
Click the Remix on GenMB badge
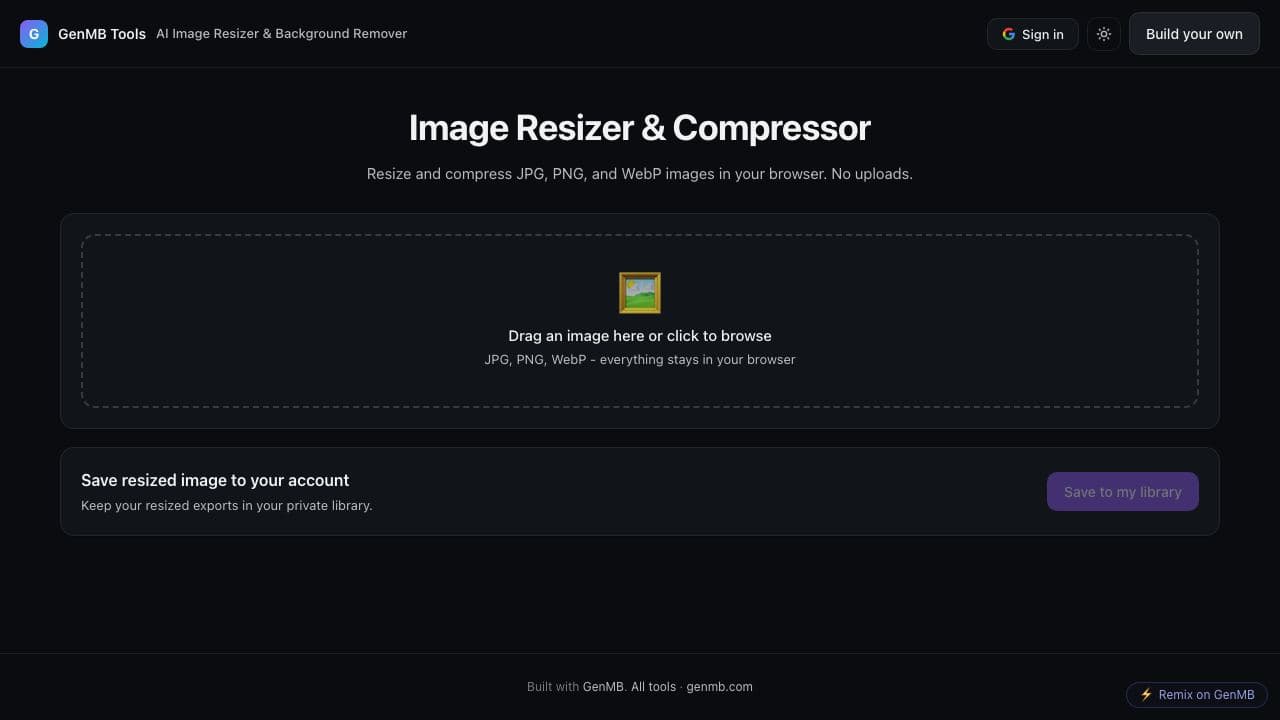point(1197,695)
